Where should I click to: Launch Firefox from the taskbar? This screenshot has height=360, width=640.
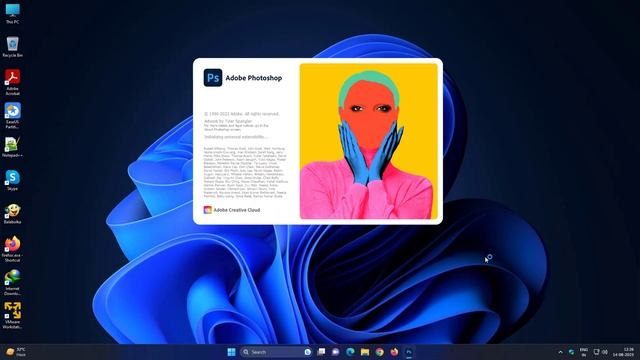pos(394,352)
